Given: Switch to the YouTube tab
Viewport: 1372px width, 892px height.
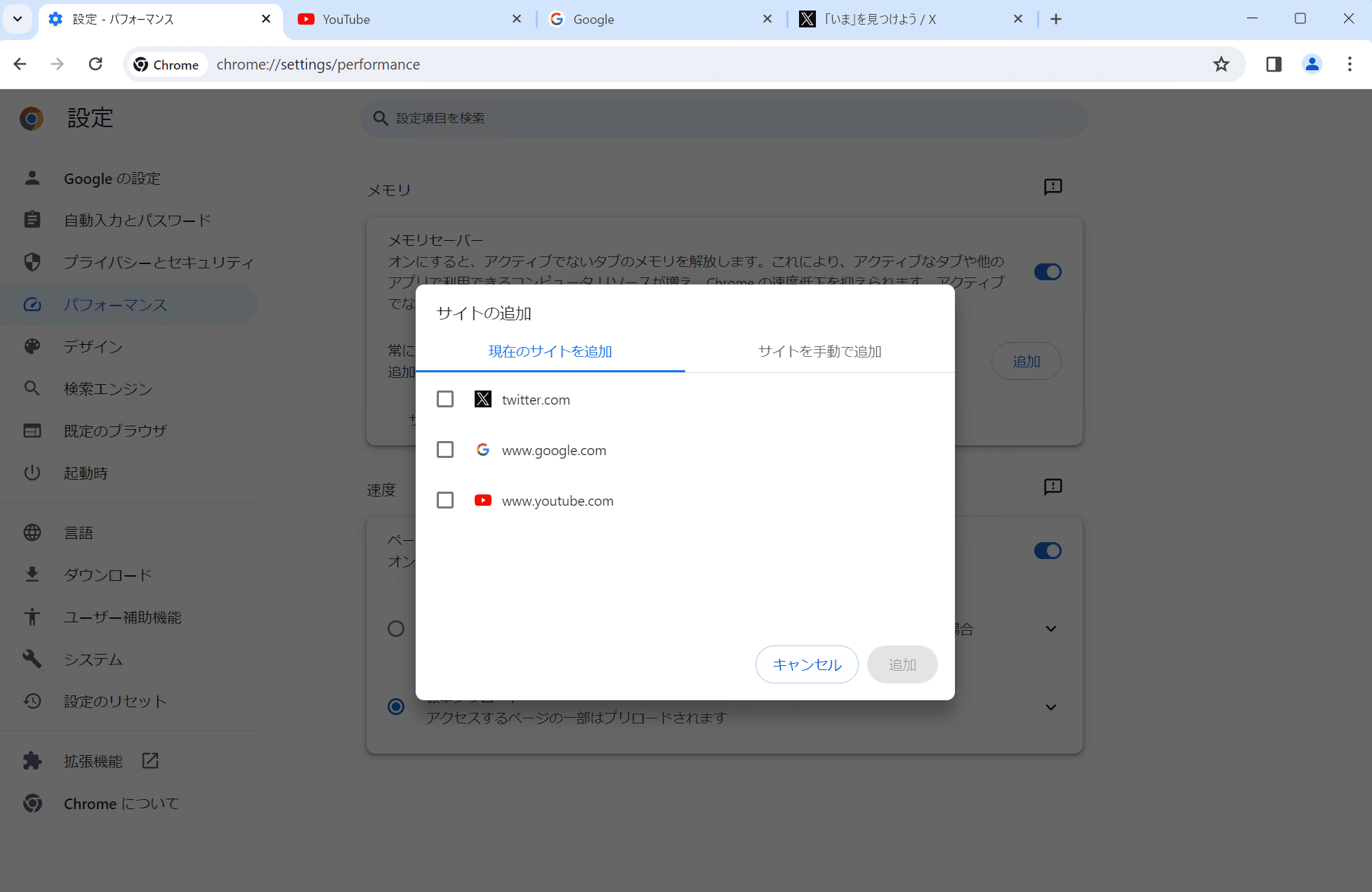Looking at the screenshot, I should tap(409, 20).
